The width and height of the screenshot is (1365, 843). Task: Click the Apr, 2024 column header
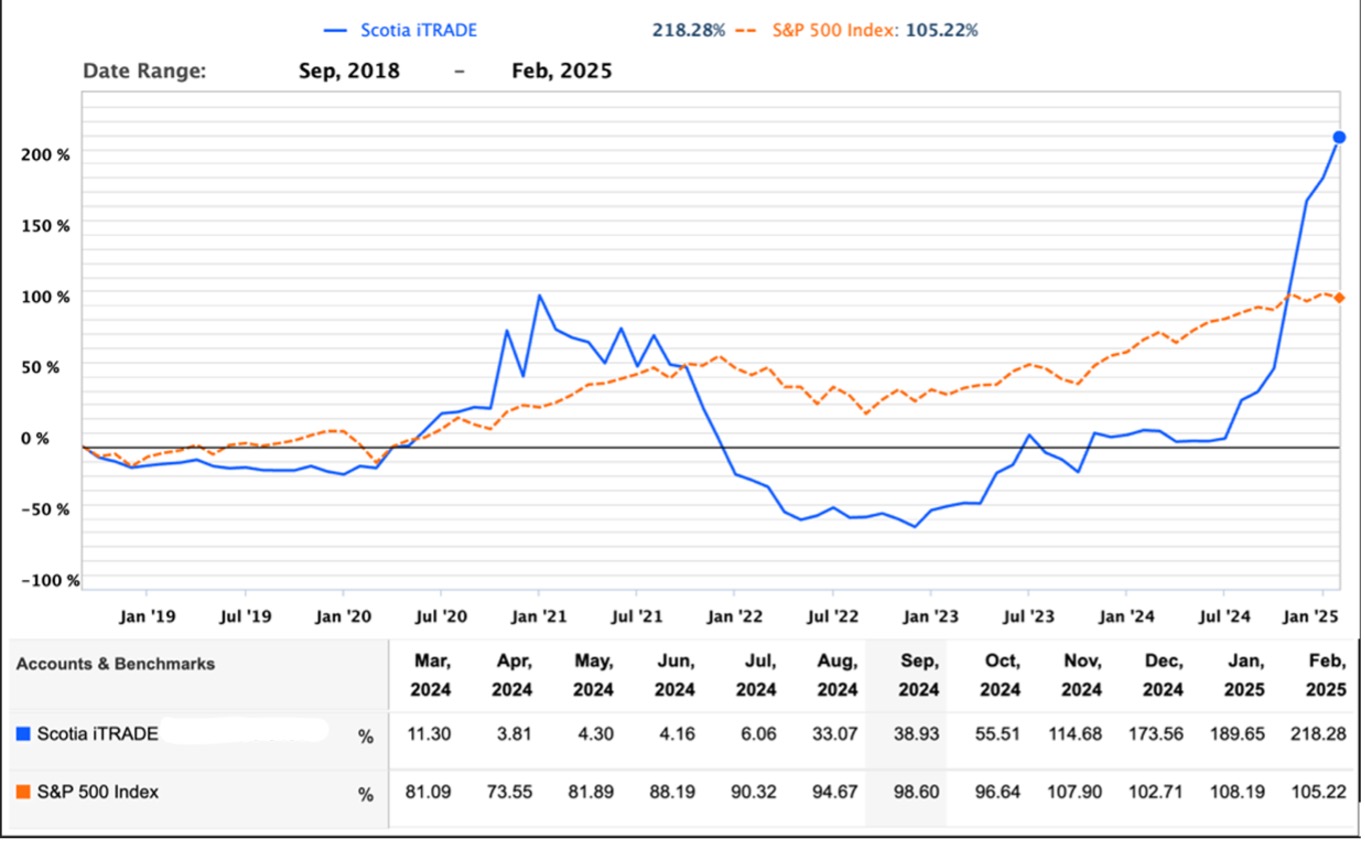pos(512,675)
